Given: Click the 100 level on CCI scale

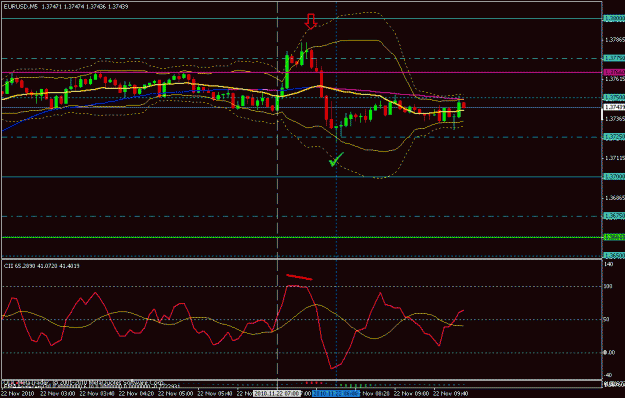Looking at the screenshot, I should [x=609, y=286].
